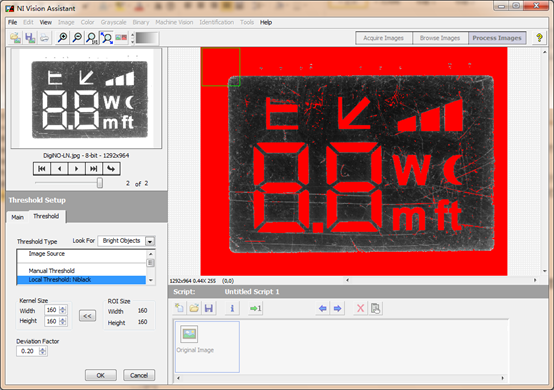Click the Kernel Height input field
The image size is (554, 390).
click(52, 321)
